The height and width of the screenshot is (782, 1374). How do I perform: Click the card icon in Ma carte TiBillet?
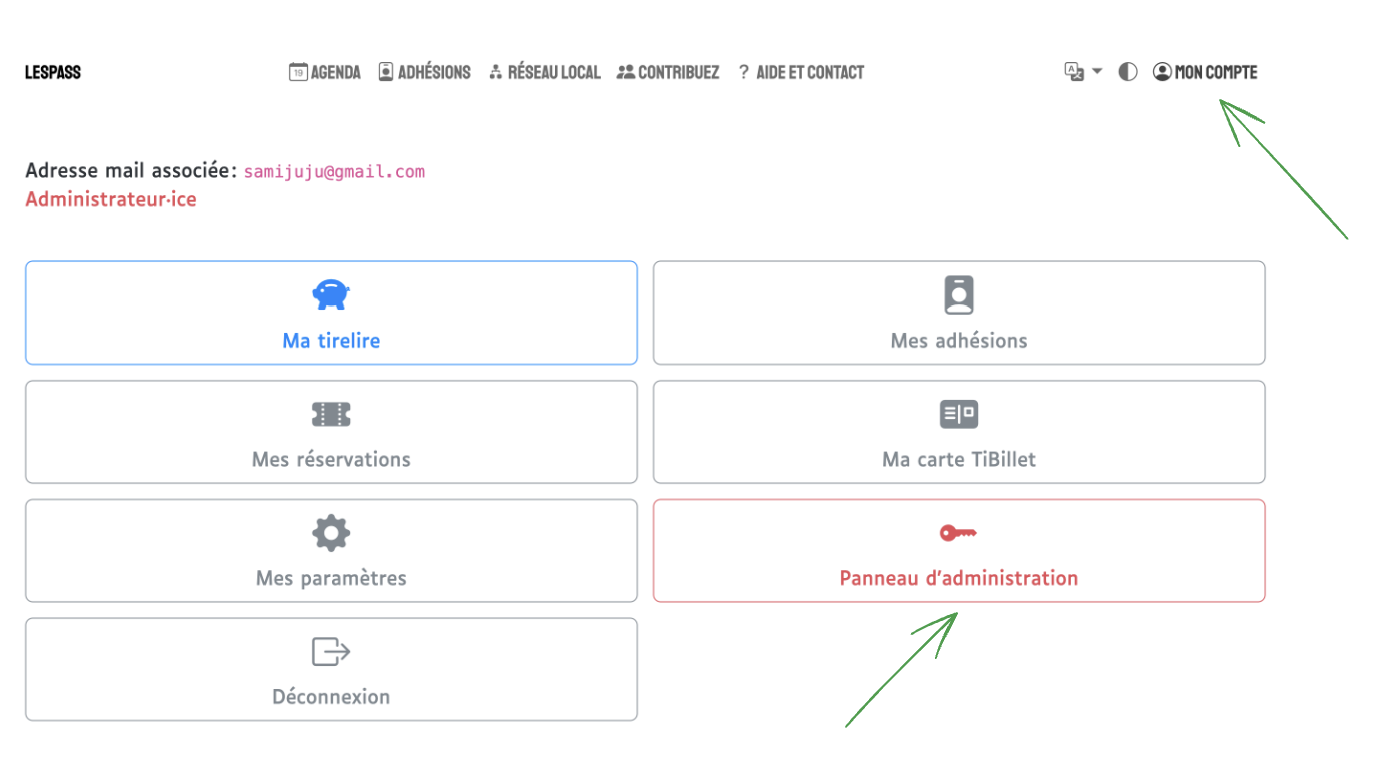pyautogui.click(x=958, y=414)
